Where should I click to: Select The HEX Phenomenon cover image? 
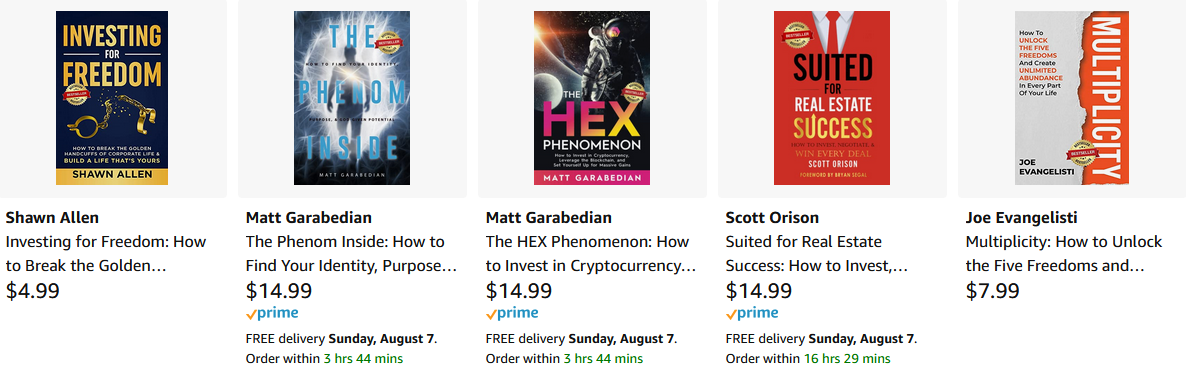(591, 98)
